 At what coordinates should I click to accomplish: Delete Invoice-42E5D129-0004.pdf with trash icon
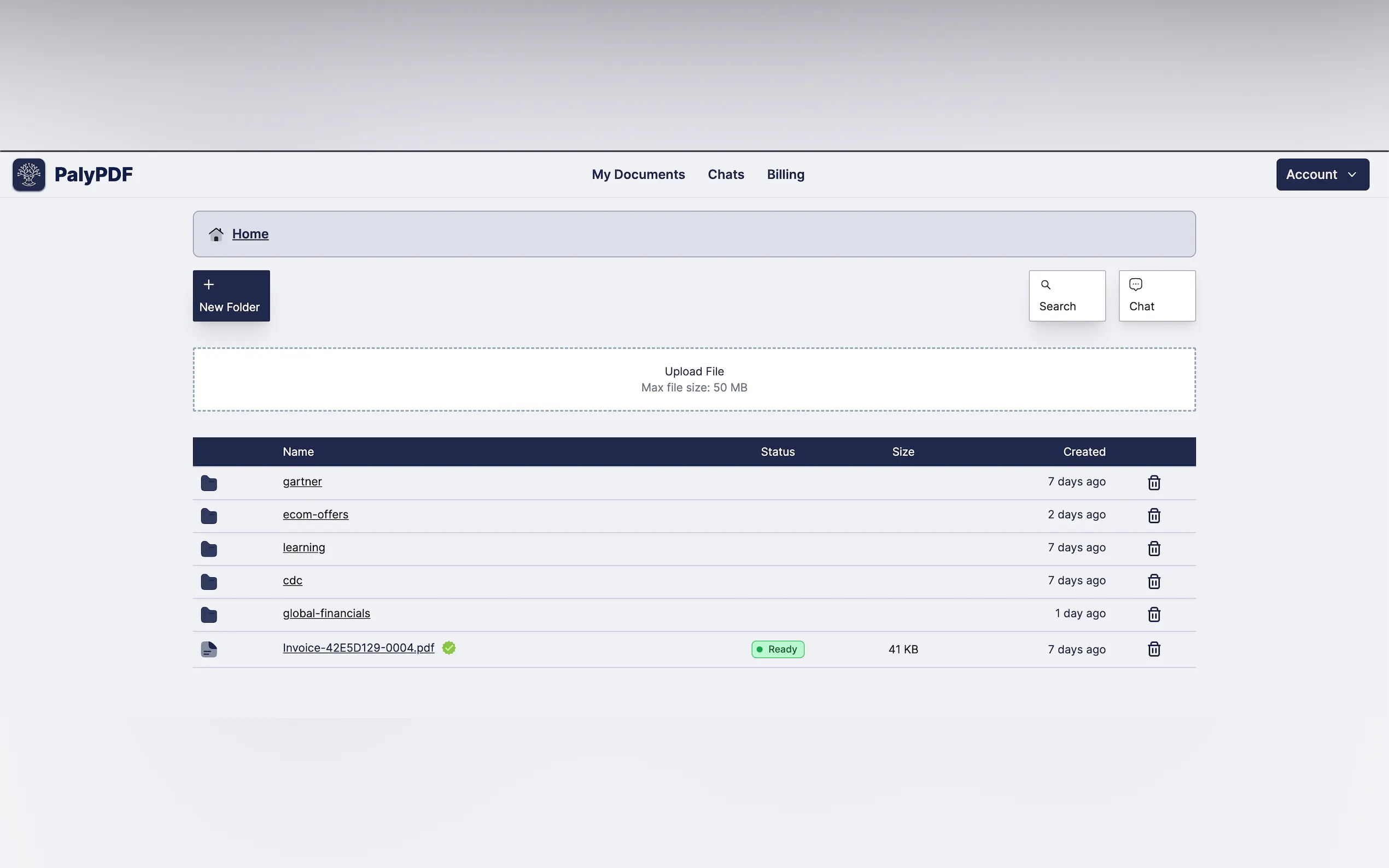(1153, 649)
